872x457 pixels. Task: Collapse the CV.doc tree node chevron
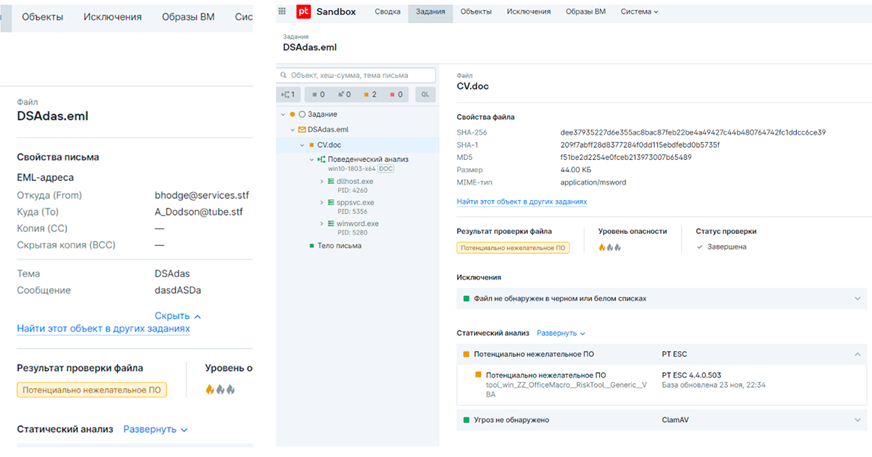click(x=302, y=145)
